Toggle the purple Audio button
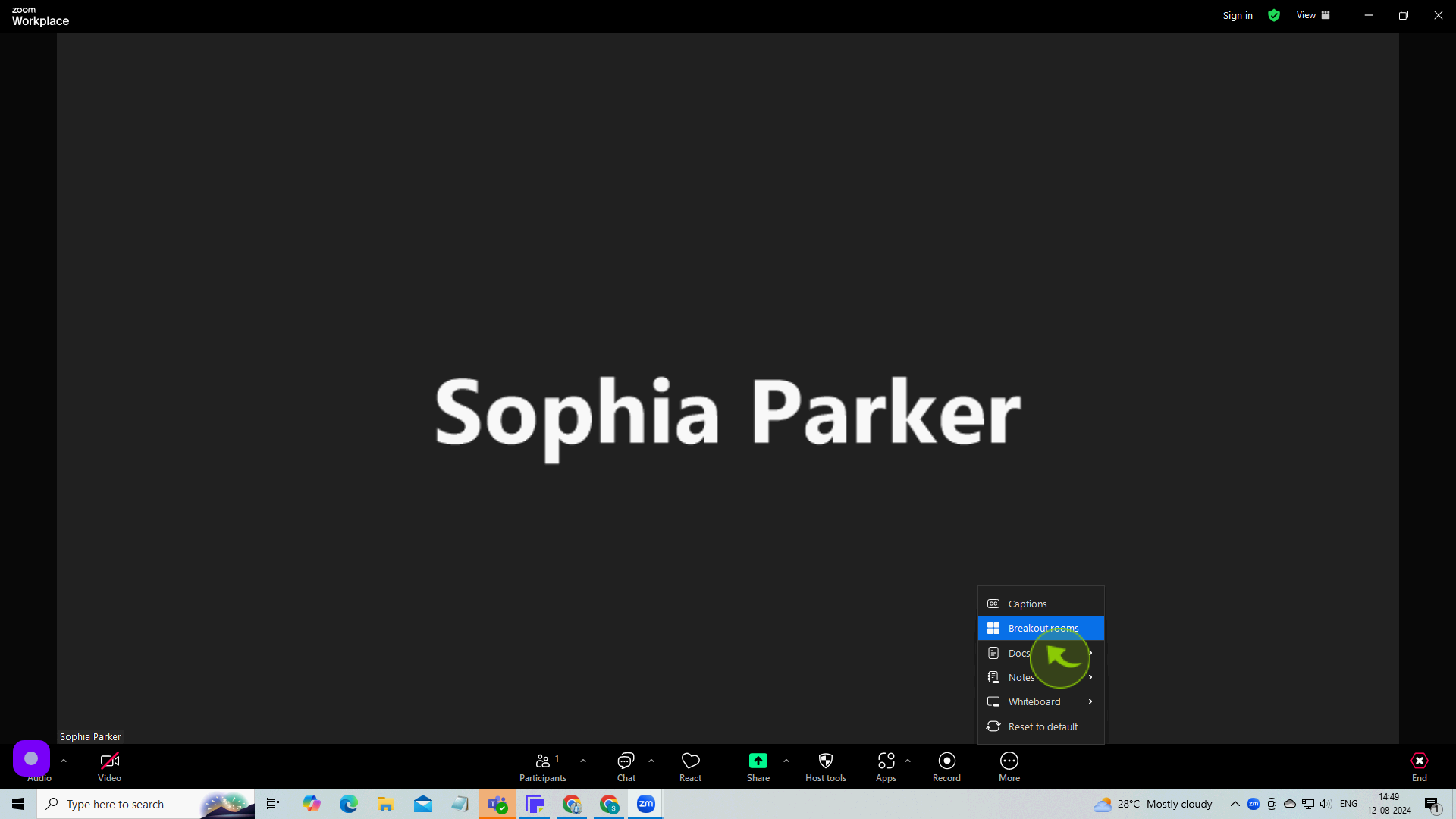Viewport: 1456px width, 819px height. (x=31, y=758)
